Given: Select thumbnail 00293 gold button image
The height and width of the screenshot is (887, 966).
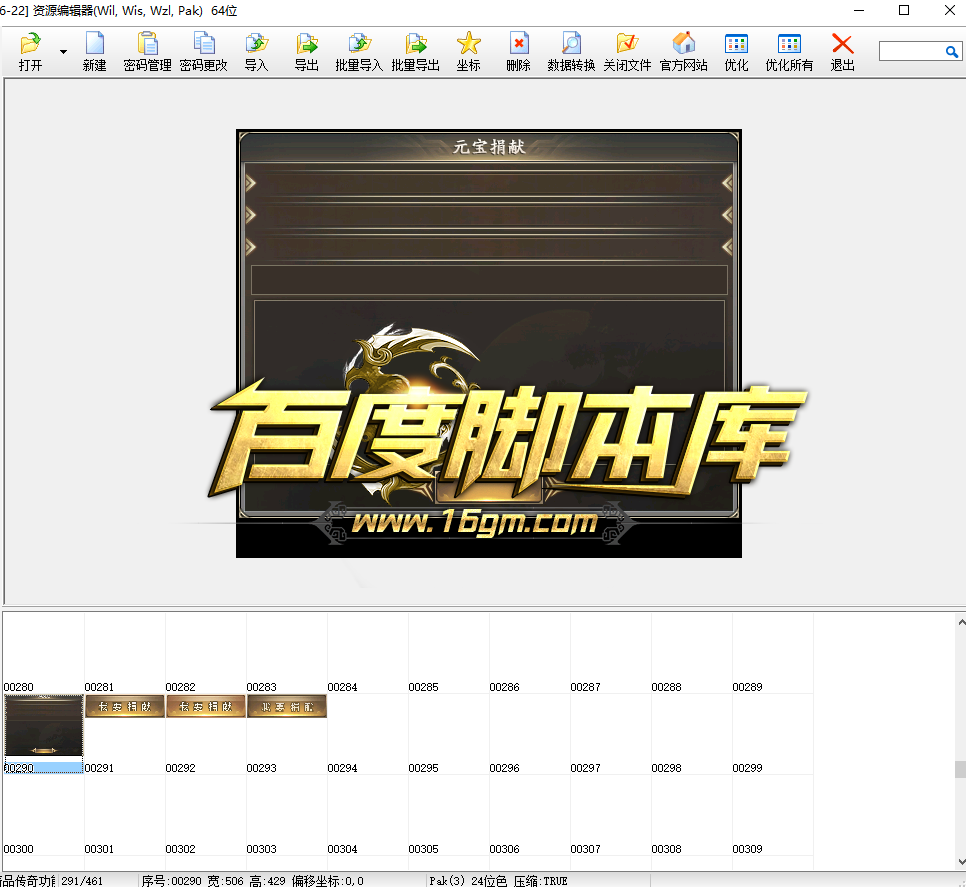Looking at the screenshot, I should click(286, 707).
